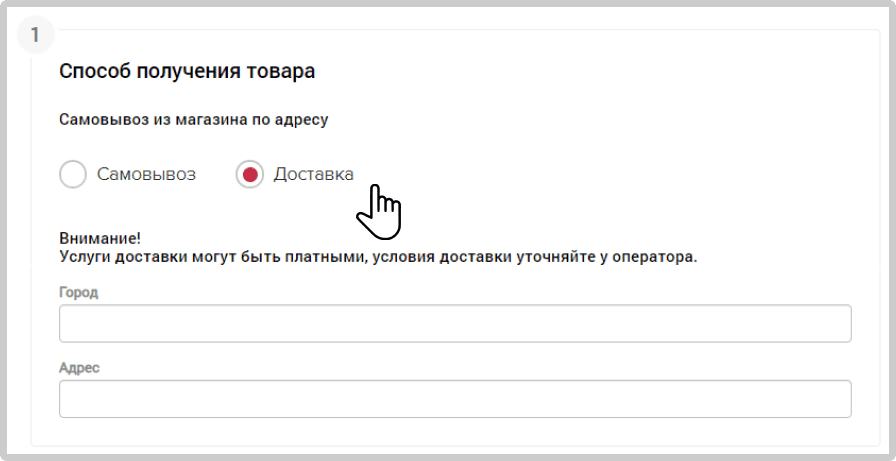The image size is (896, 461).
Task: Click the hand pointer cursor icon
Action: 379,211
